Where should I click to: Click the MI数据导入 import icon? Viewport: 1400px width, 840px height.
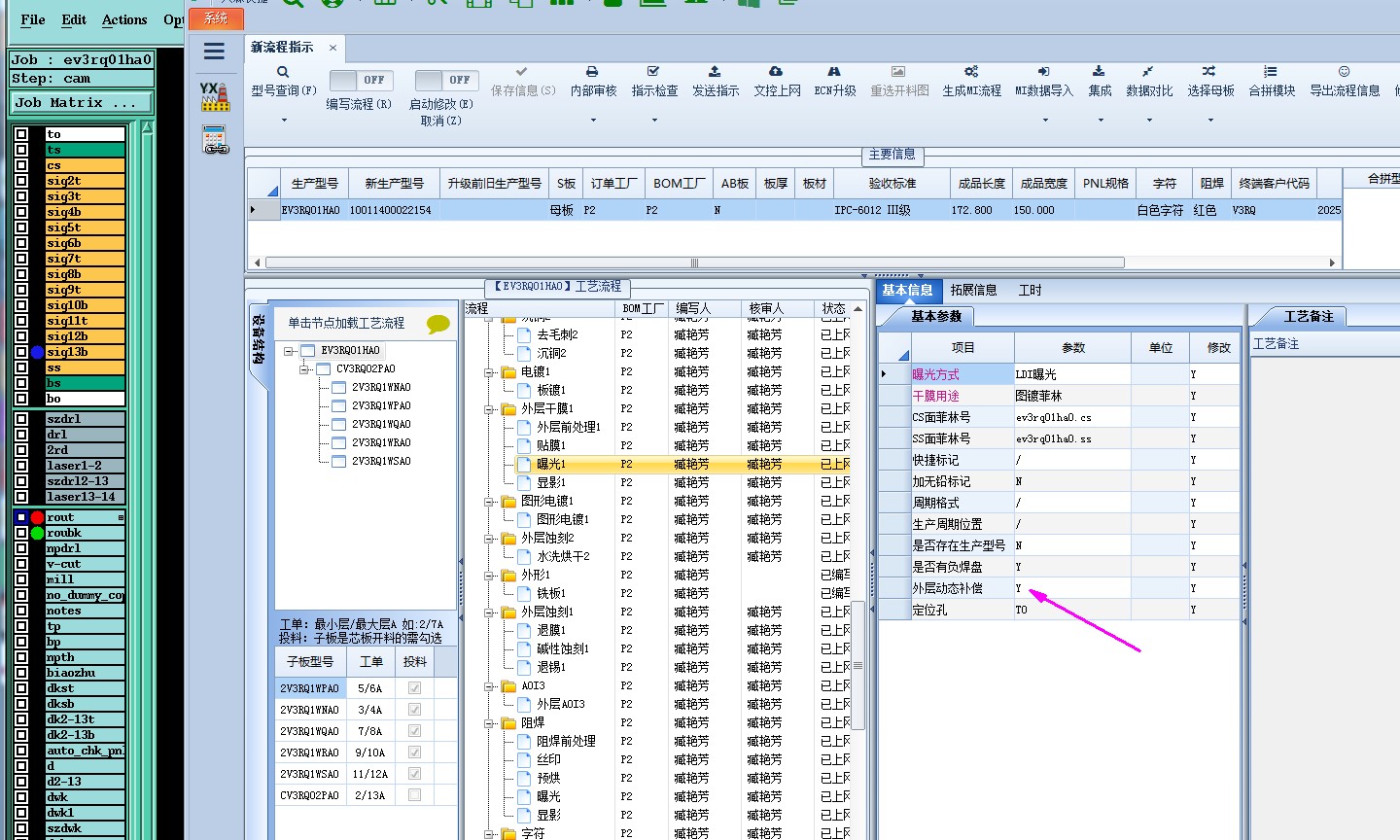[x=1043, y=72]
